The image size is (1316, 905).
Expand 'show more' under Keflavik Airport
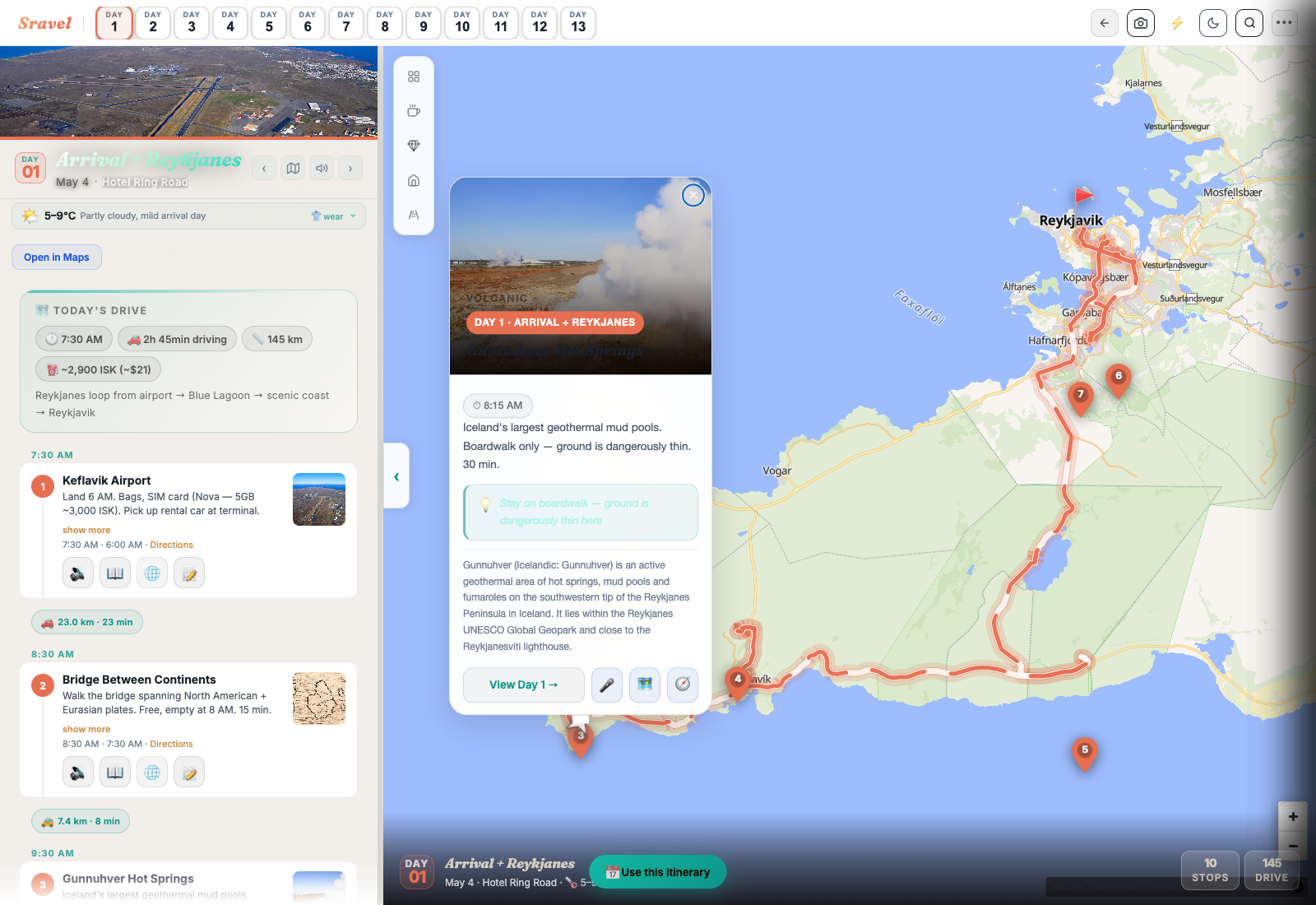click(86, 531)
